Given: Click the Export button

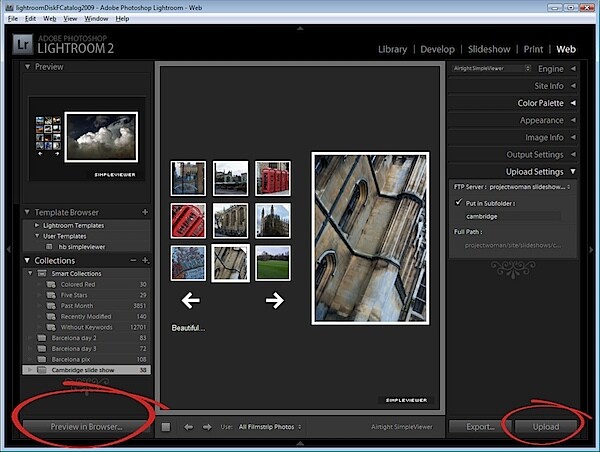Looking at the screenshot, I should click(x=480, y=427).
